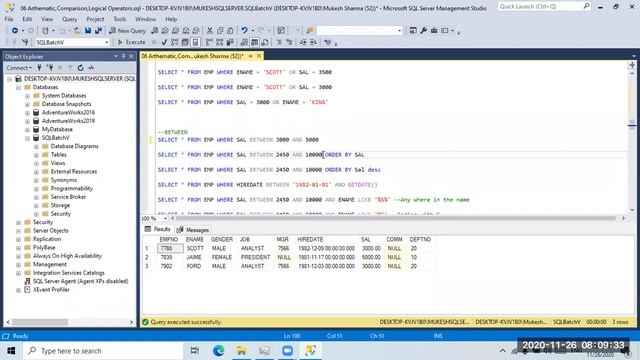Click the Save All icon

tap(98, 31)
